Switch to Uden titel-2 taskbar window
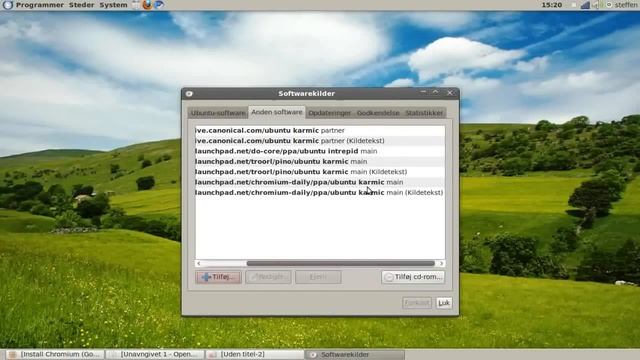 255,354
